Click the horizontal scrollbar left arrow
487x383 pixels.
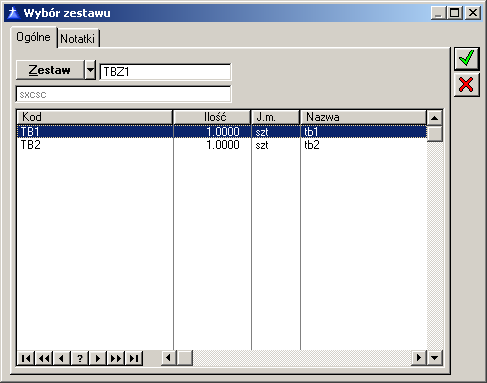[169, 358]
